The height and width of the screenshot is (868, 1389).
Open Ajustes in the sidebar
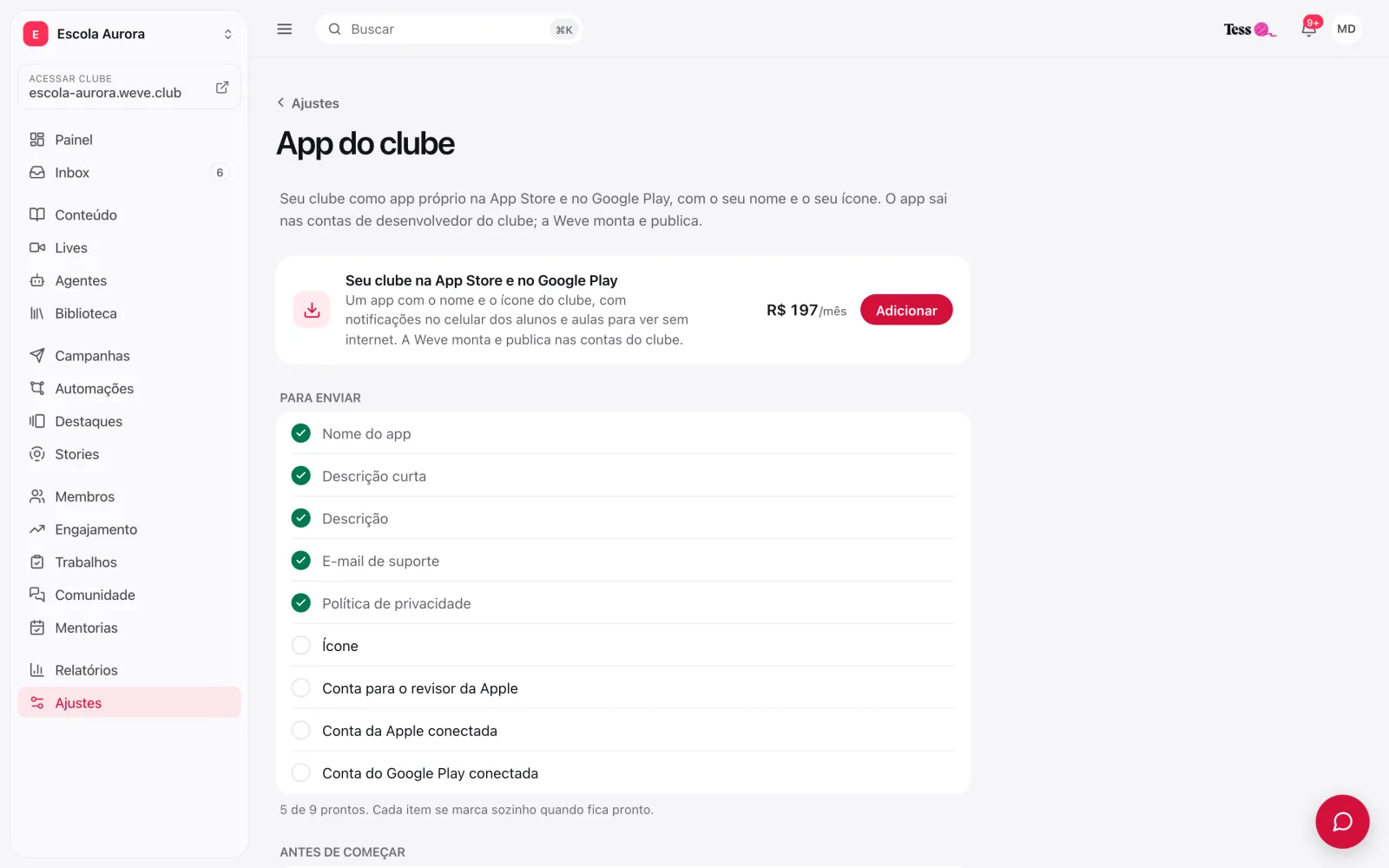pyautogui.click(x=128, y=703)
